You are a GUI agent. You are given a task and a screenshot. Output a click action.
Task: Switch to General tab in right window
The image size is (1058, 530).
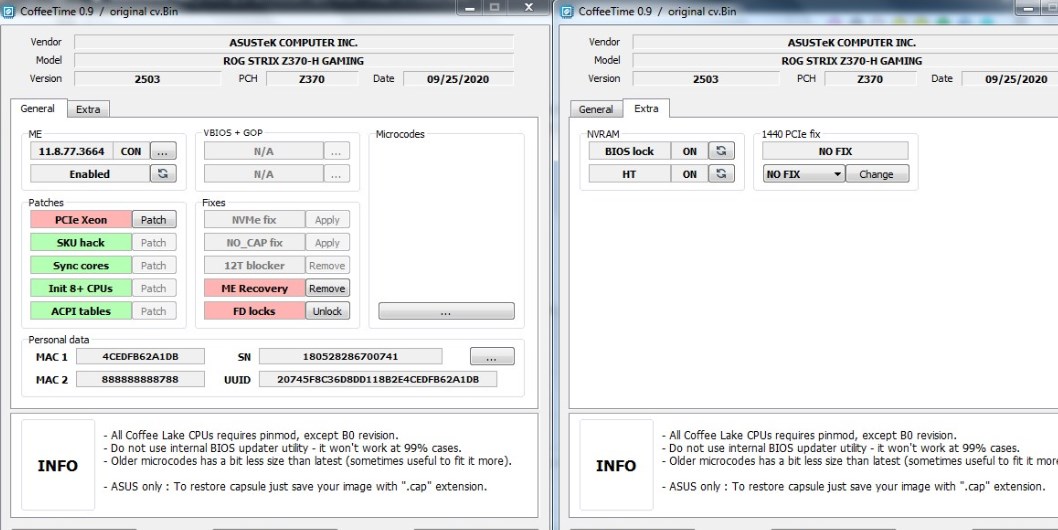coord(596,109)
